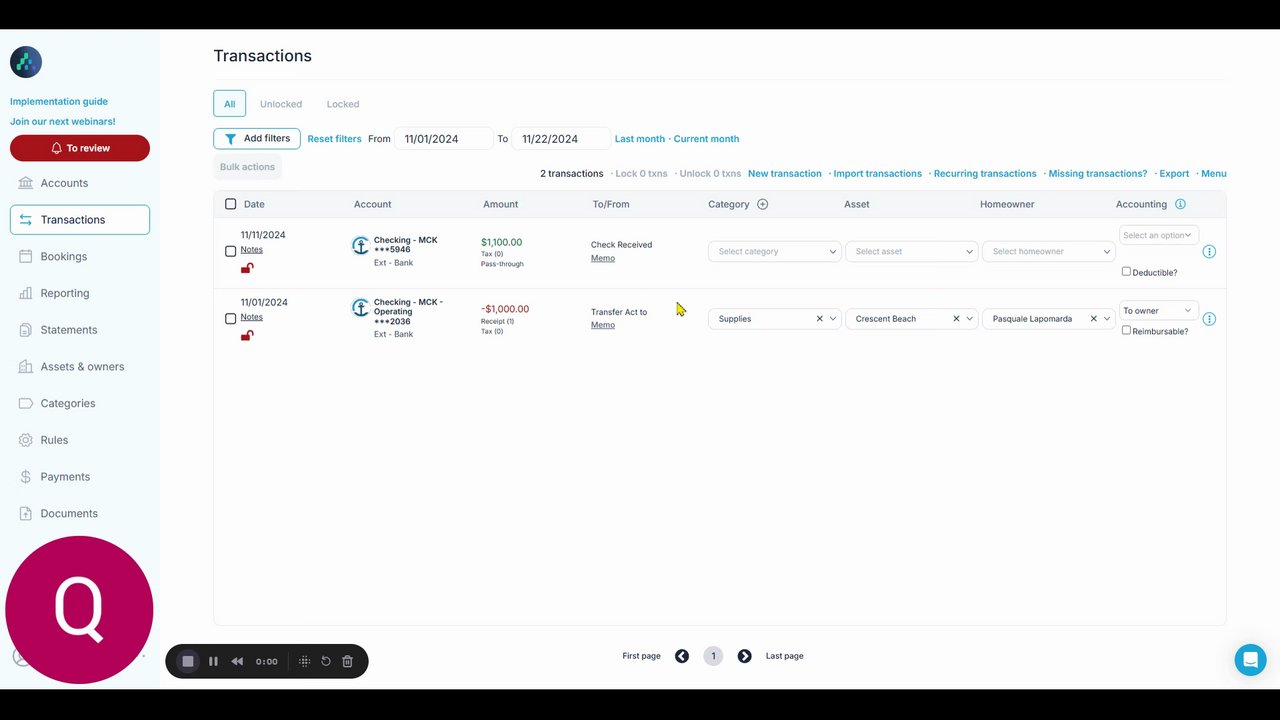1280x720 pixels.
Task: Open the Select asset dropdown
Action: [912, 252]
